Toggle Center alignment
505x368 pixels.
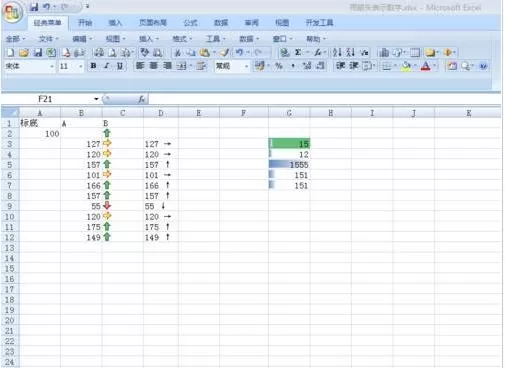pyautogui.click(x=153, y=66)
